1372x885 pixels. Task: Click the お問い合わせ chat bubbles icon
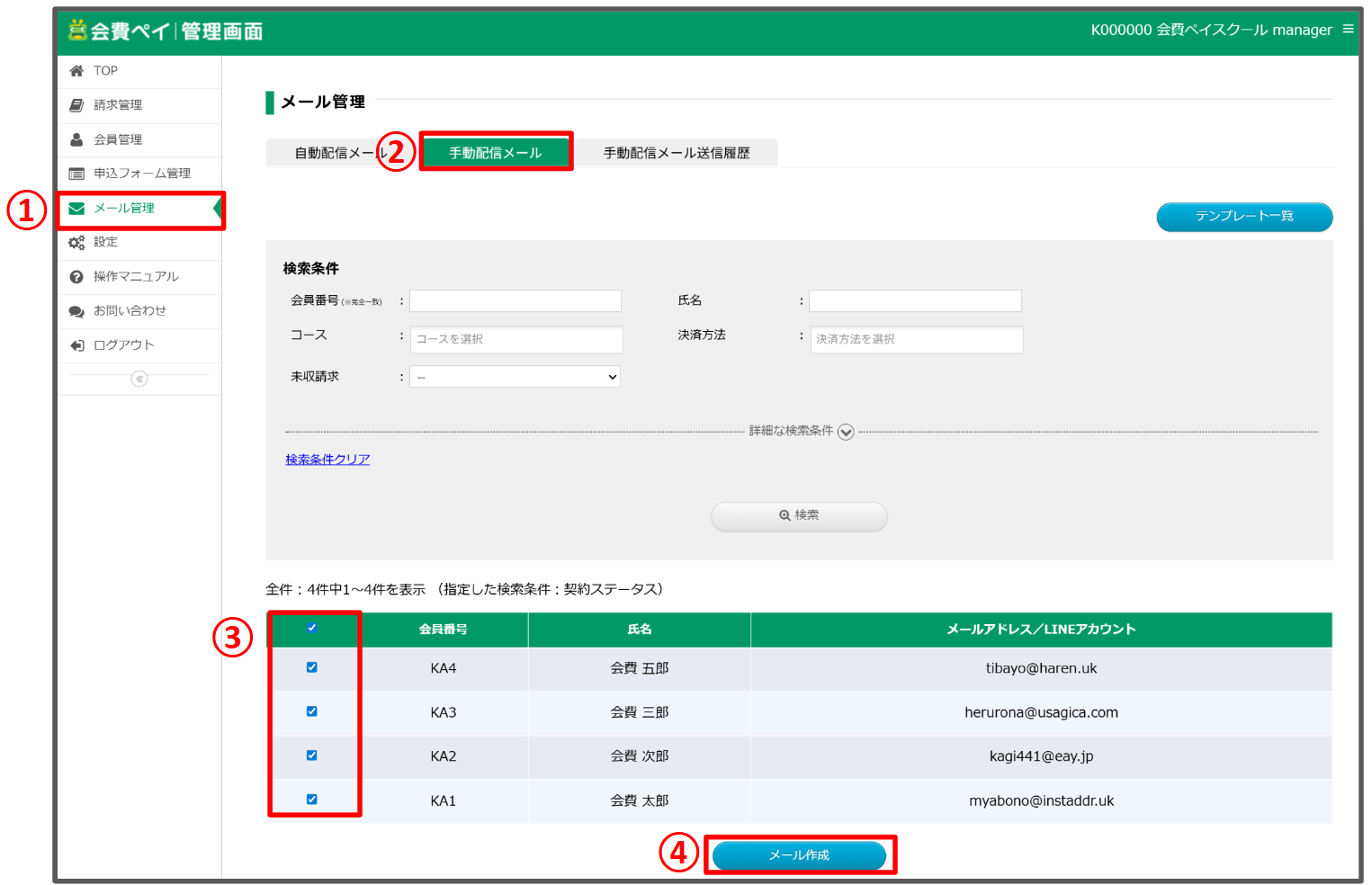(76, 311)
